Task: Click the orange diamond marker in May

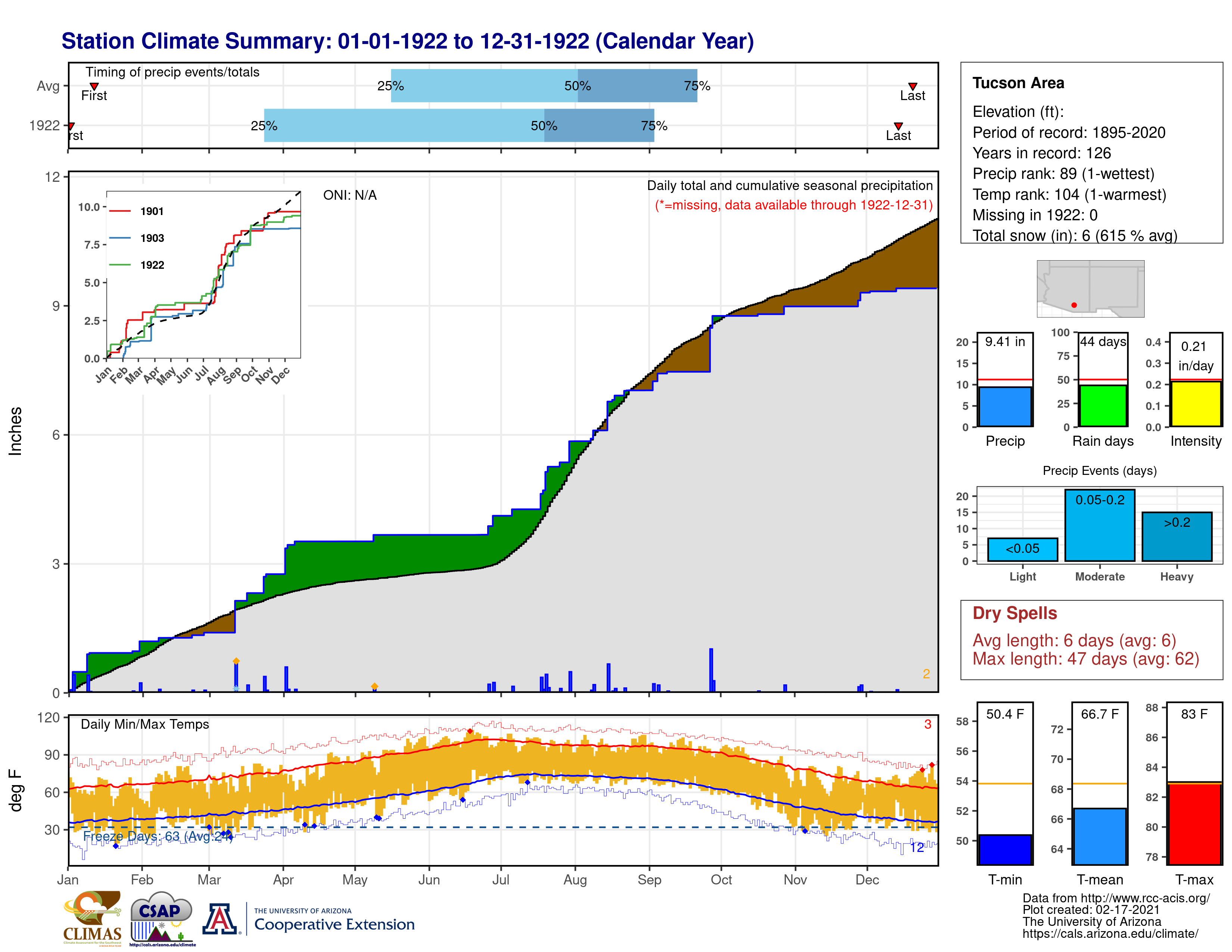Action: click(x=374, y=686)
